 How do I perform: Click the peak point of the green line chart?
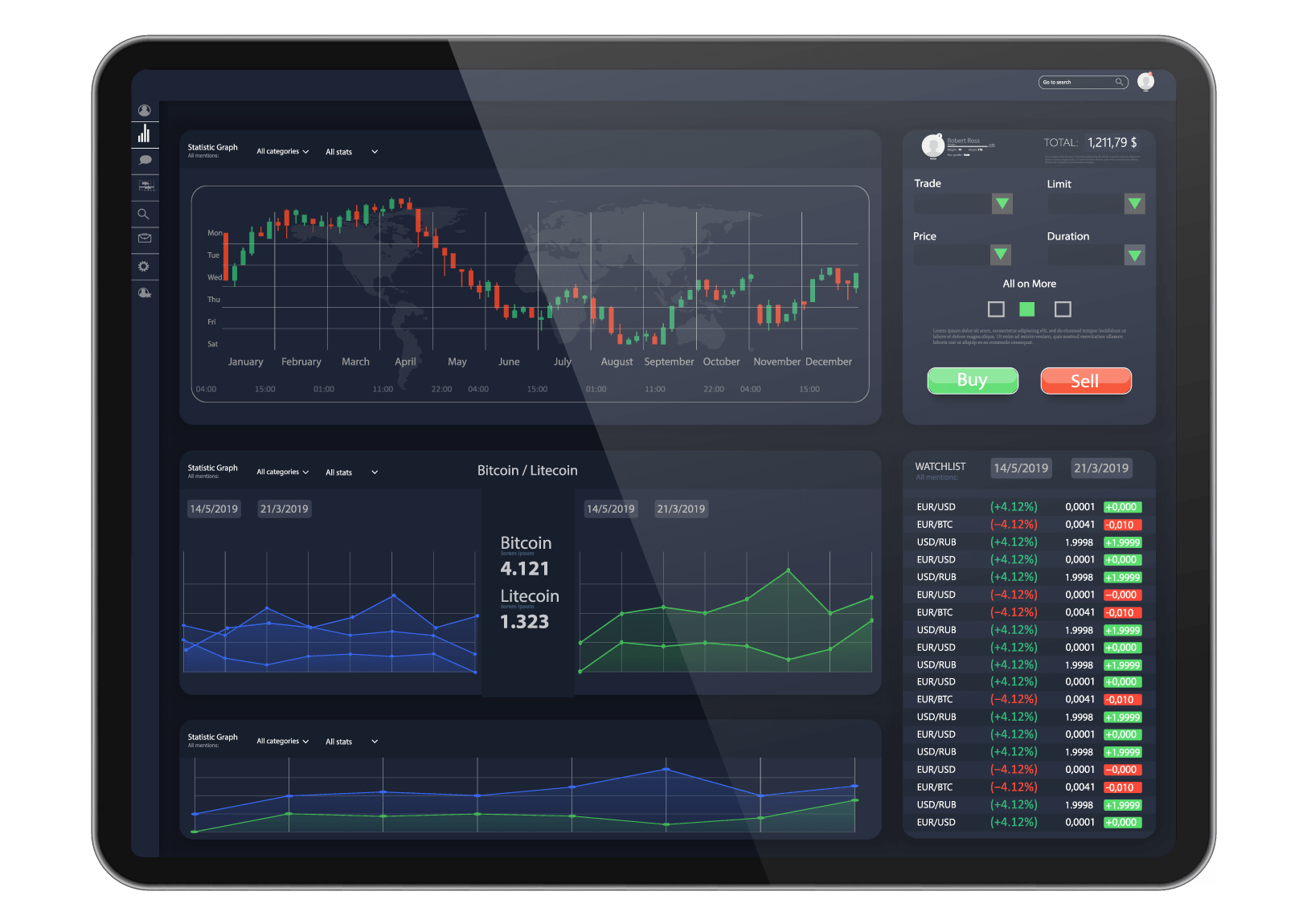tap(789, 570)
